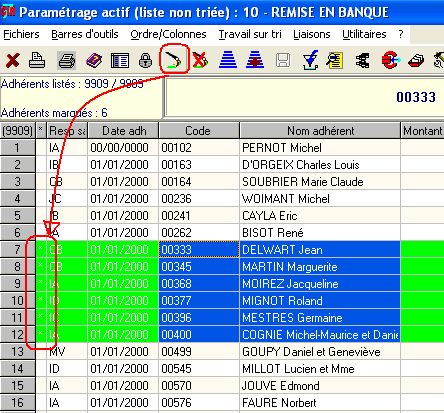Toggle the mark star on row 11 MESTRES
The image size is (444, 413).
point(41,317)
